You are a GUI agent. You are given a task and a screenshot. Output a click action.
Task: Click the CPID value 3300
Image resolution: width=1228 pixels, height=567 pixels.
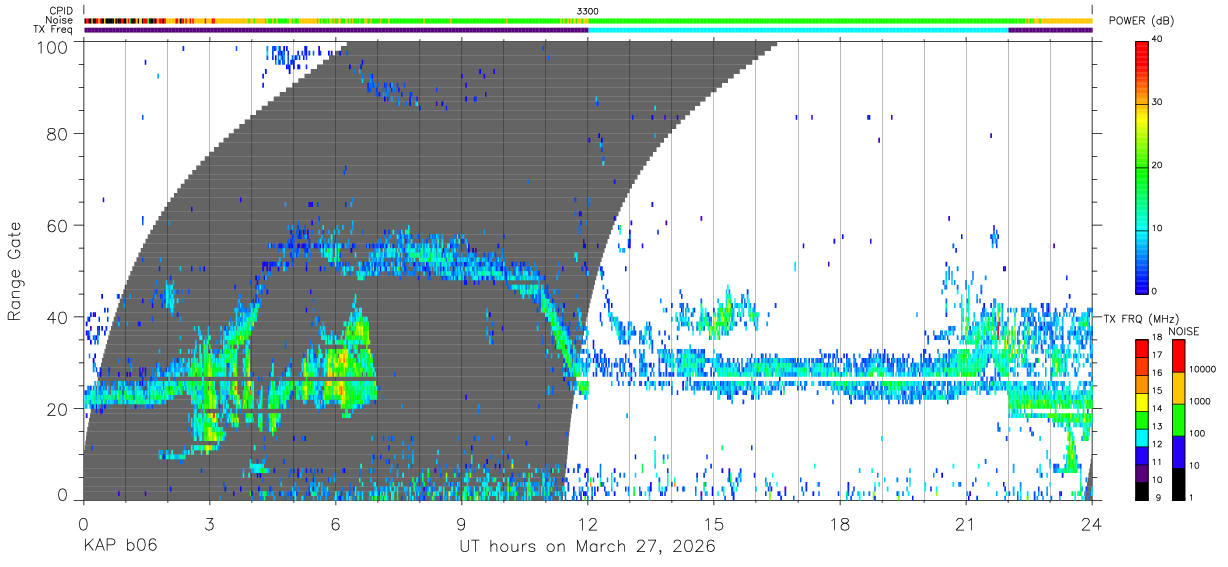pyautogui.click(x=588, y=11)
